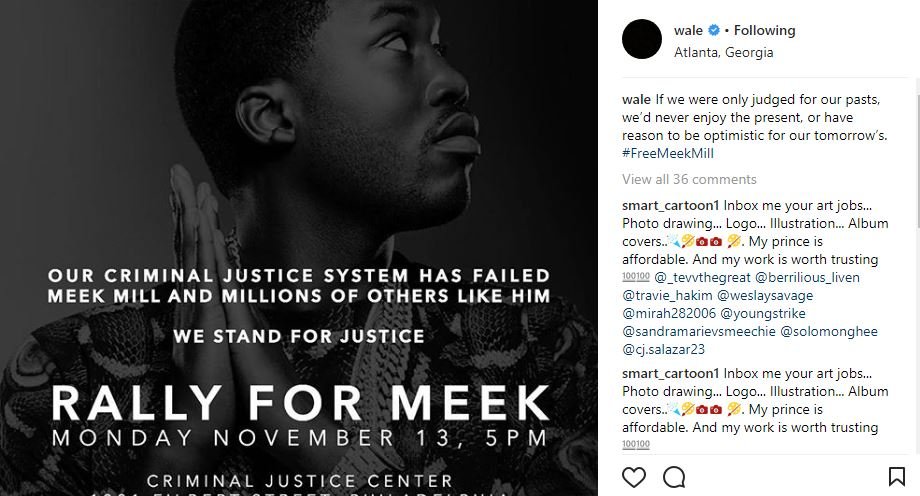Open the #FreeMeekMill hashtag

[x=668, y=154]
